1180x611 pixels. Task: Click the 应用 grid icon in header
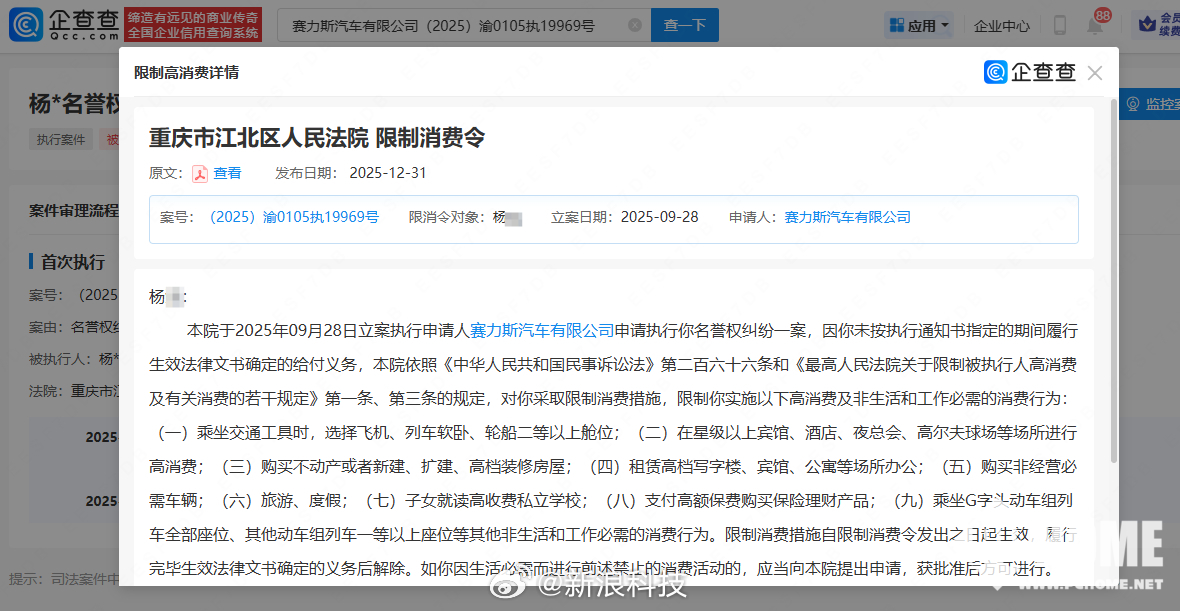click(x=896, y=26)
